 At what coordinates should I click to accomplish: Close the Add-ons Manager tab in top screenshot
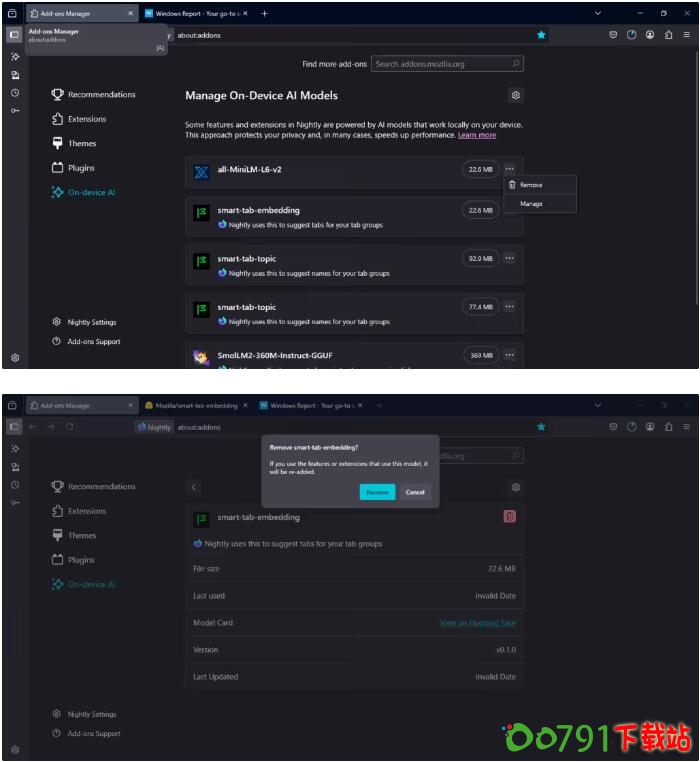click(130, 14)
